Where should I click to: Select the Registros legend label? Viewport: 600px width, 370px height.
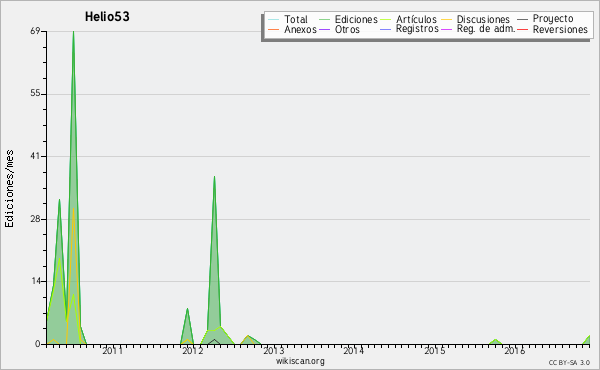[417, 29]
